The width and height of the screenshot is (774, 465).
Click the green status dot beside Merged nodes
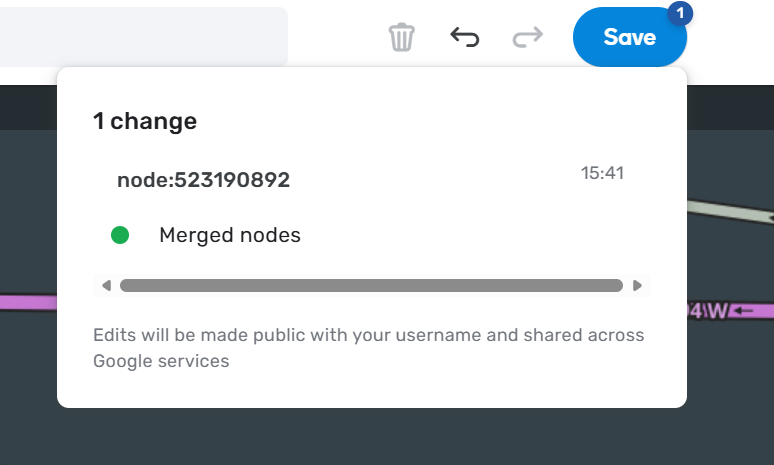[x=120, y=236]
